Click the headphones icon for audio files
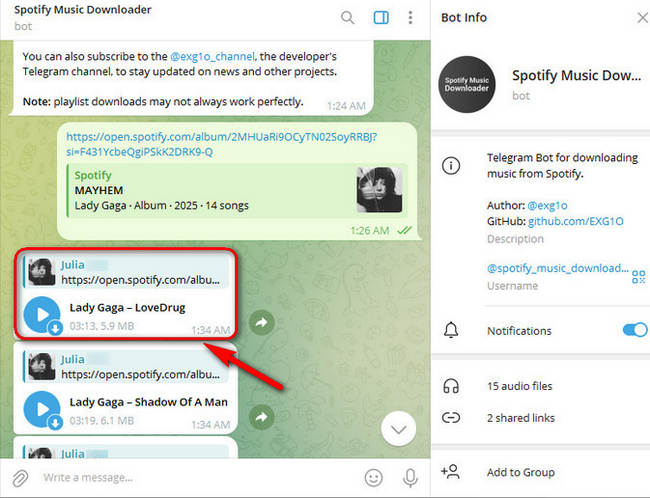The height and width of the screenshot is (498, 650). pyautogui.click(x=451, y=386)
